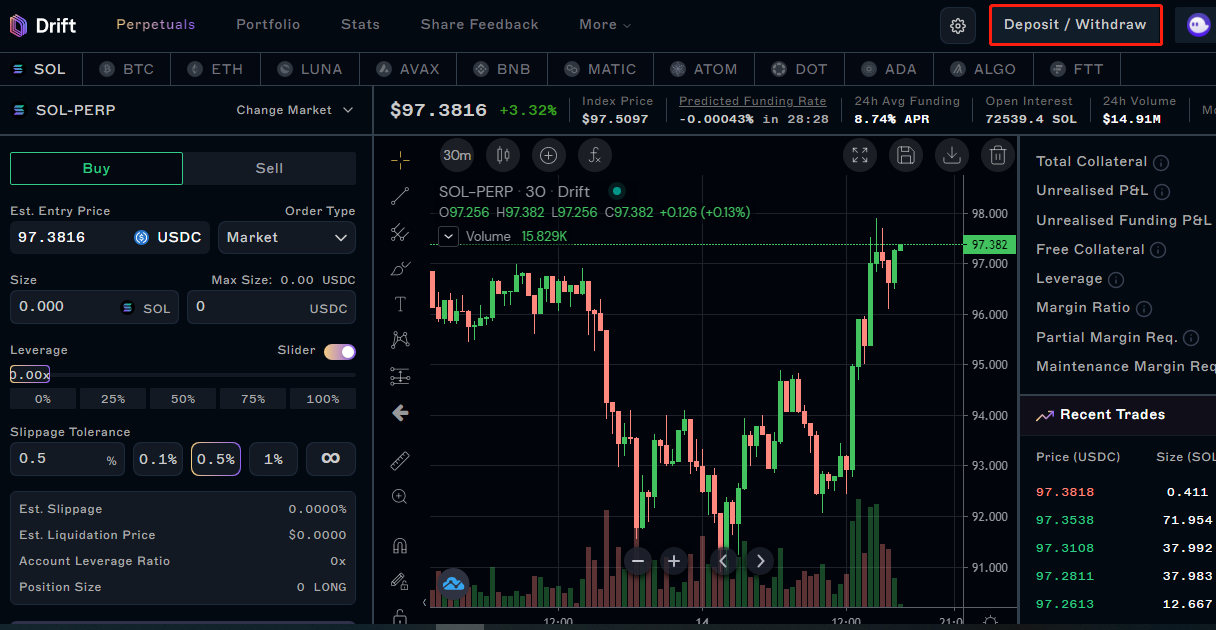Screen dimensions: 1216x630
Task: Set leverage to 100%
Action: (323, 399)
